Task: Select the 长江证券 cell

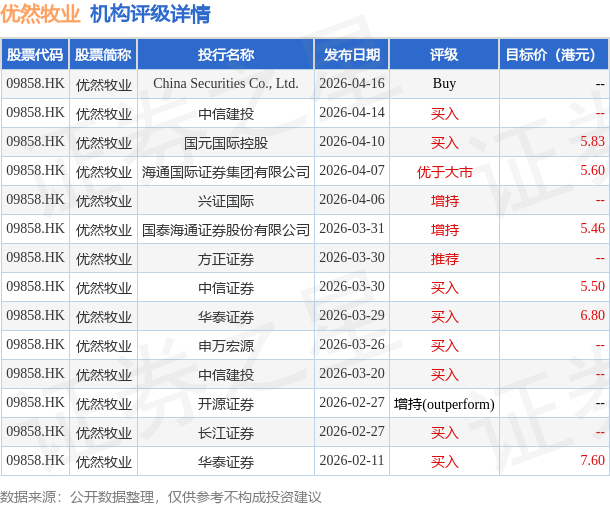Action: tap(226, 432)
